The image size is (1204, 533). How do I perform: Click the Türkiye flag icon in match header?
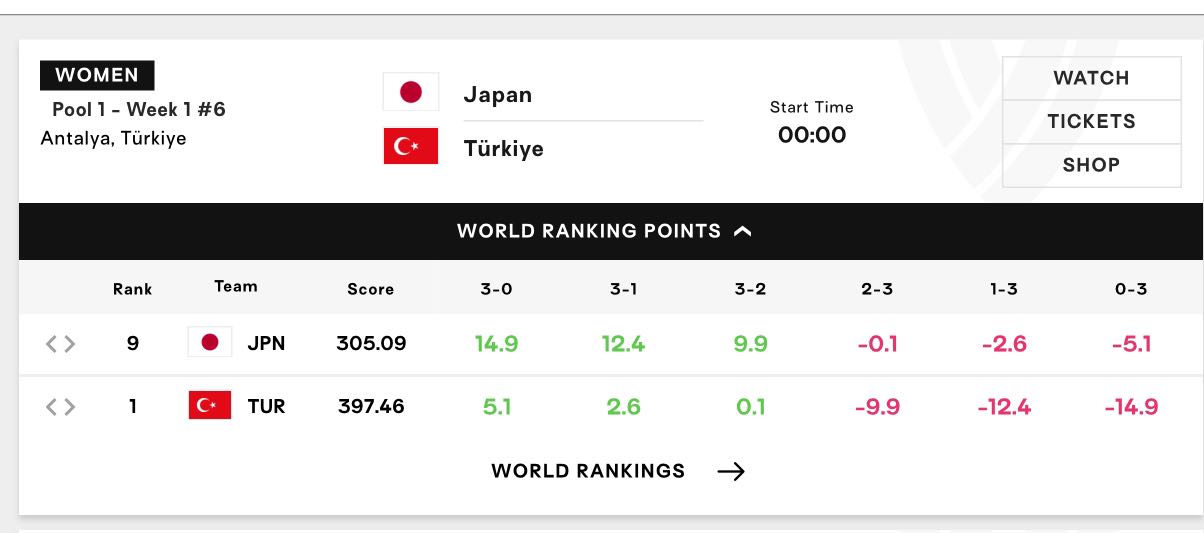[411, 146]
